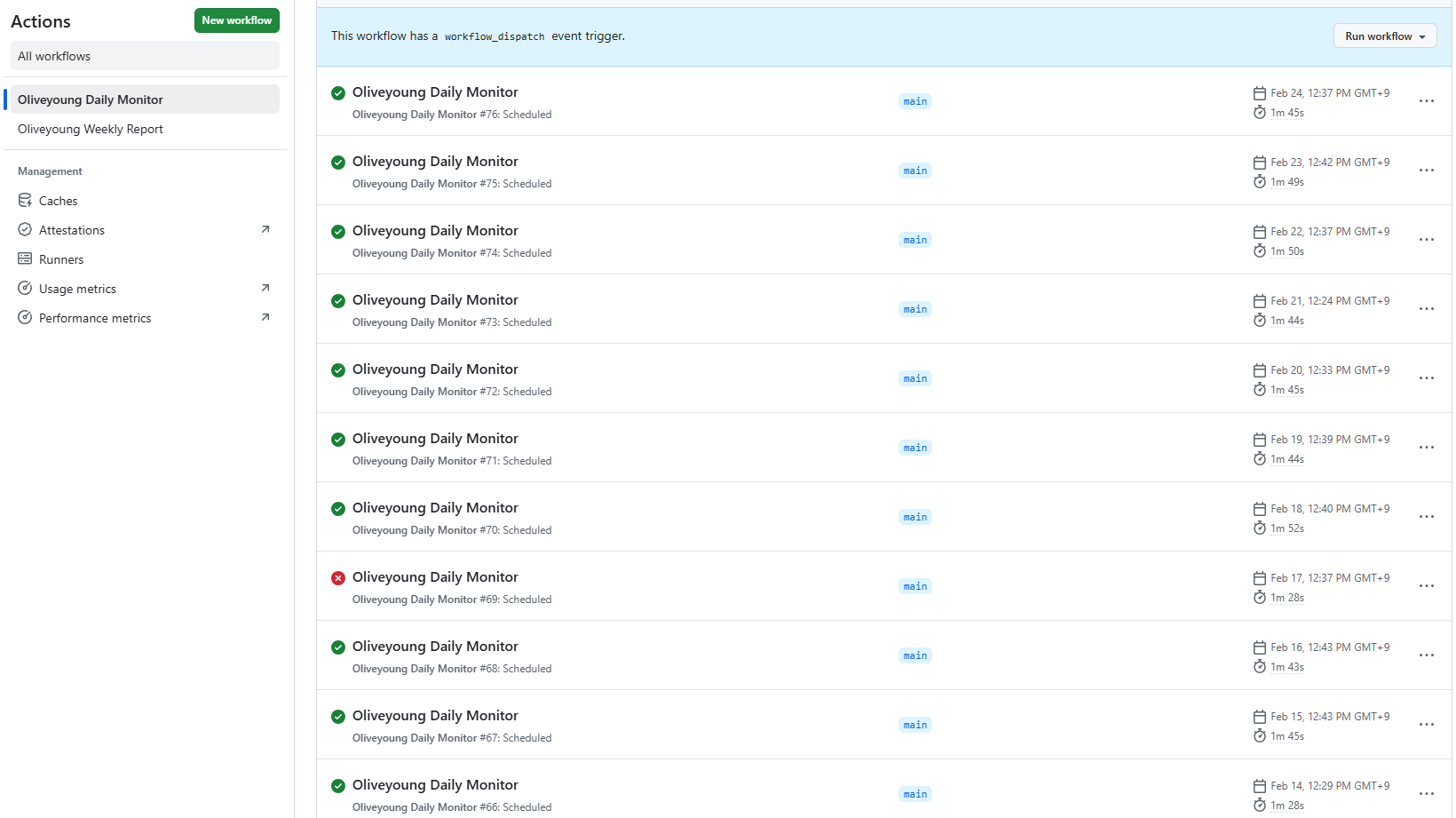This screenshot has width=1456, height=818.
Task: Select Oliveyoung Weekly Report workflow
Action: click(x=91, y=130)
